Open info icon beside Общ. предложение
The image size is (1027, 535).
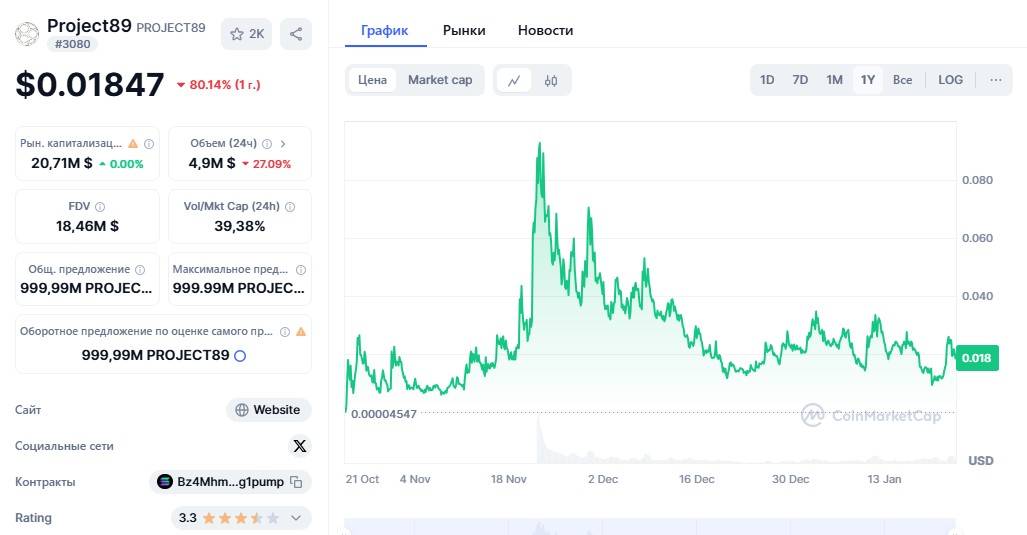pyautogui.click(x=140, y=269)
